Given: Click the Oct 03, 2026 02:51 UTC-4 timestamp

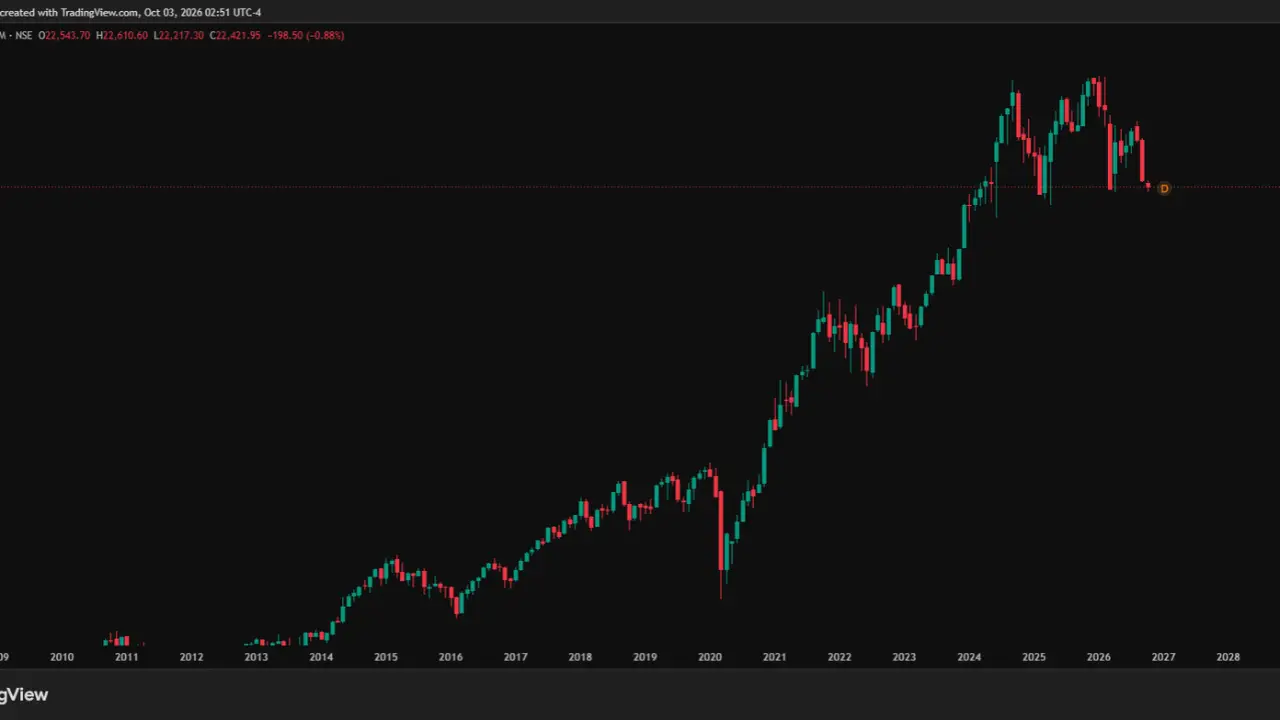Looking at the screenshot, I should coord(203,12).
